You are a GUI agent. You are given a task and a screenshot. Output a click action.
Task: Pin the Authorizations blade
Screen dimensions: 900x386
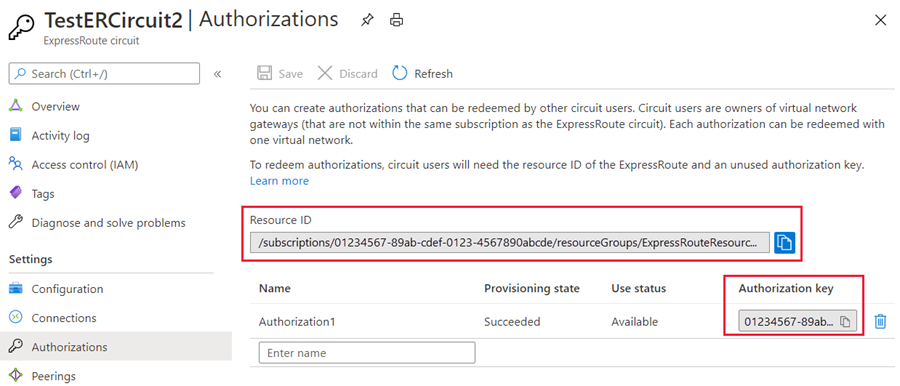click(x=366, y=20)
